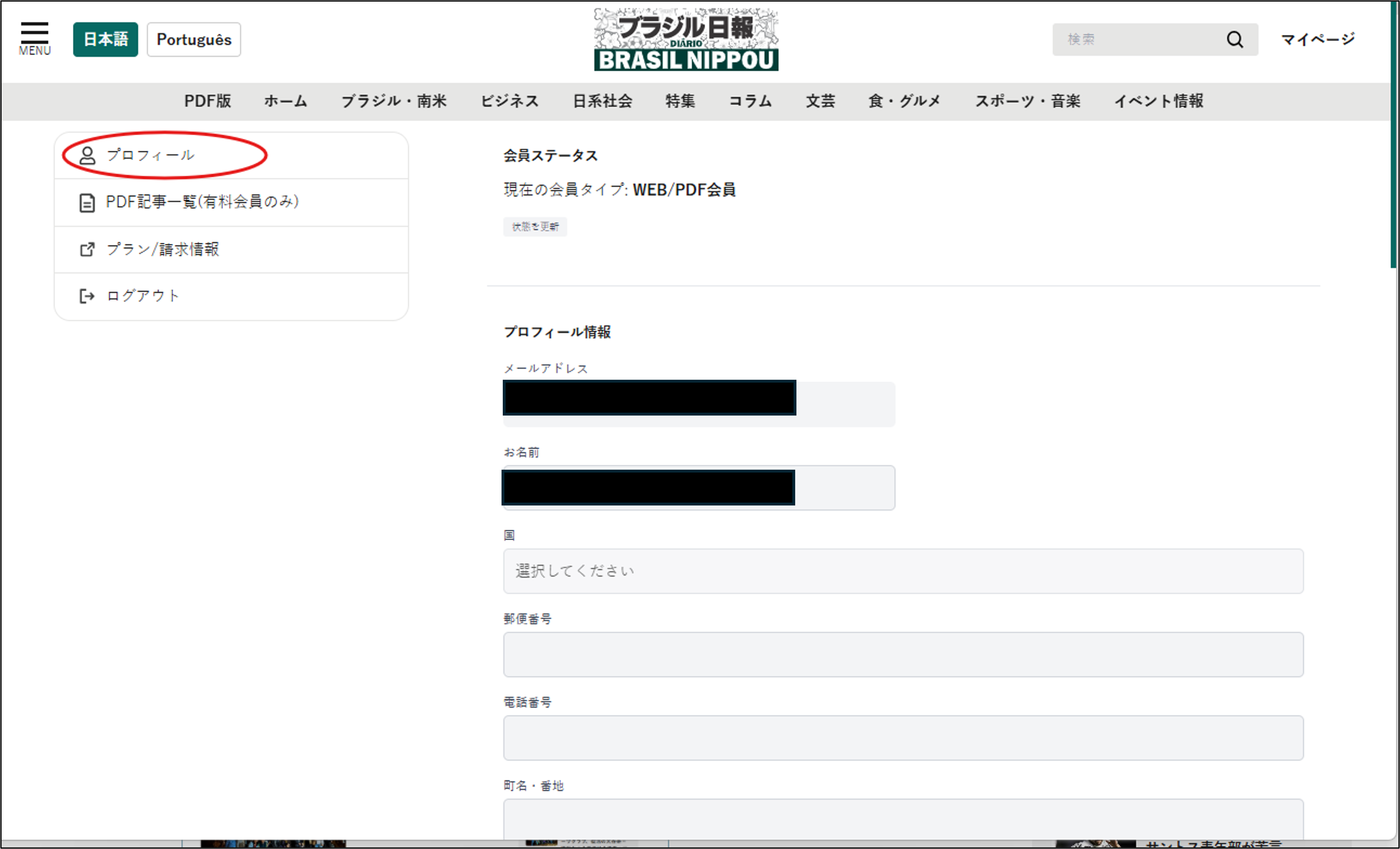Image resolution: width=1400 pixels, height=849 pixels.
Task: Click the Brasil Nippou logo
Action: 686,39
